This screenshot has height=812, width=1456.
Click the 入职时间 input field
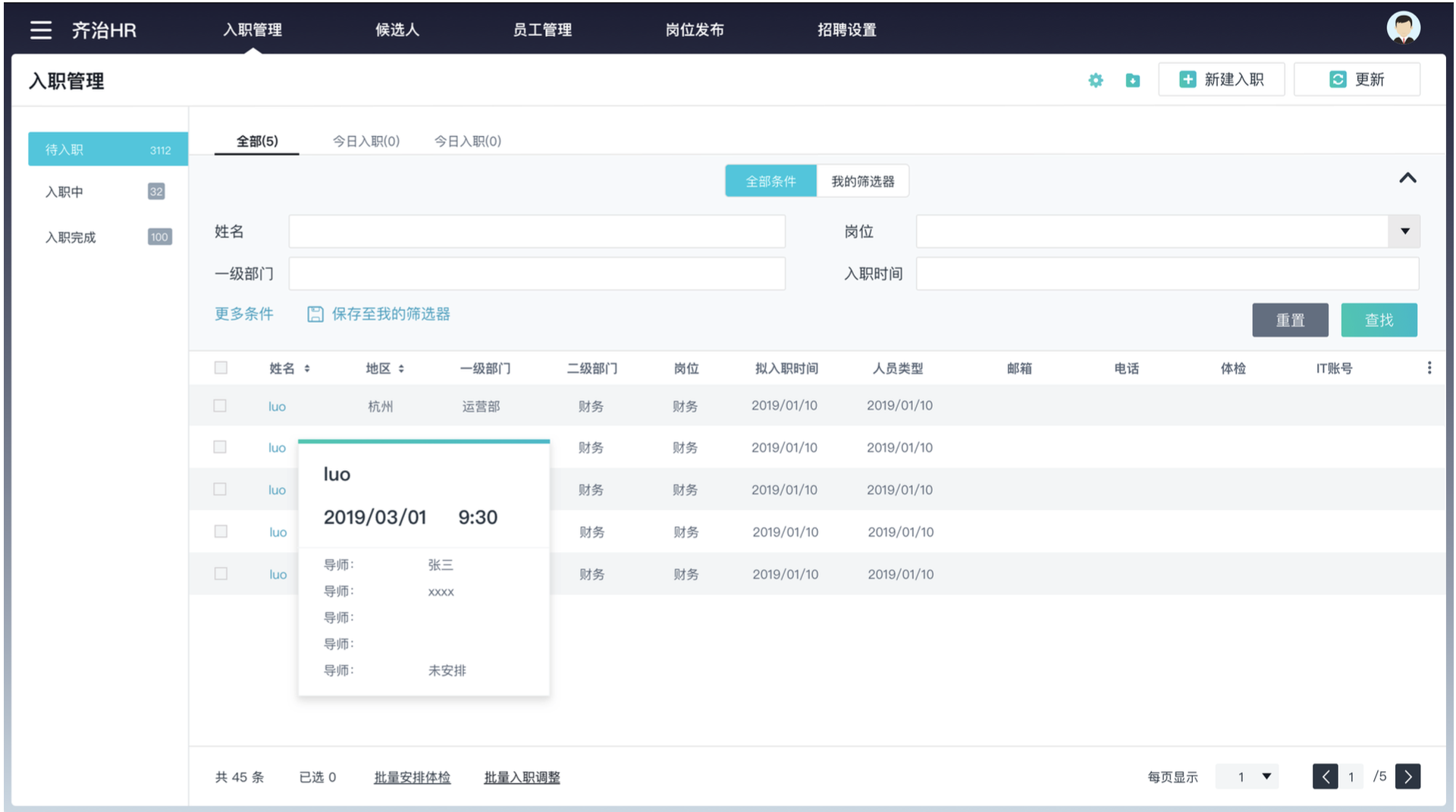(x=1168, y=274)
